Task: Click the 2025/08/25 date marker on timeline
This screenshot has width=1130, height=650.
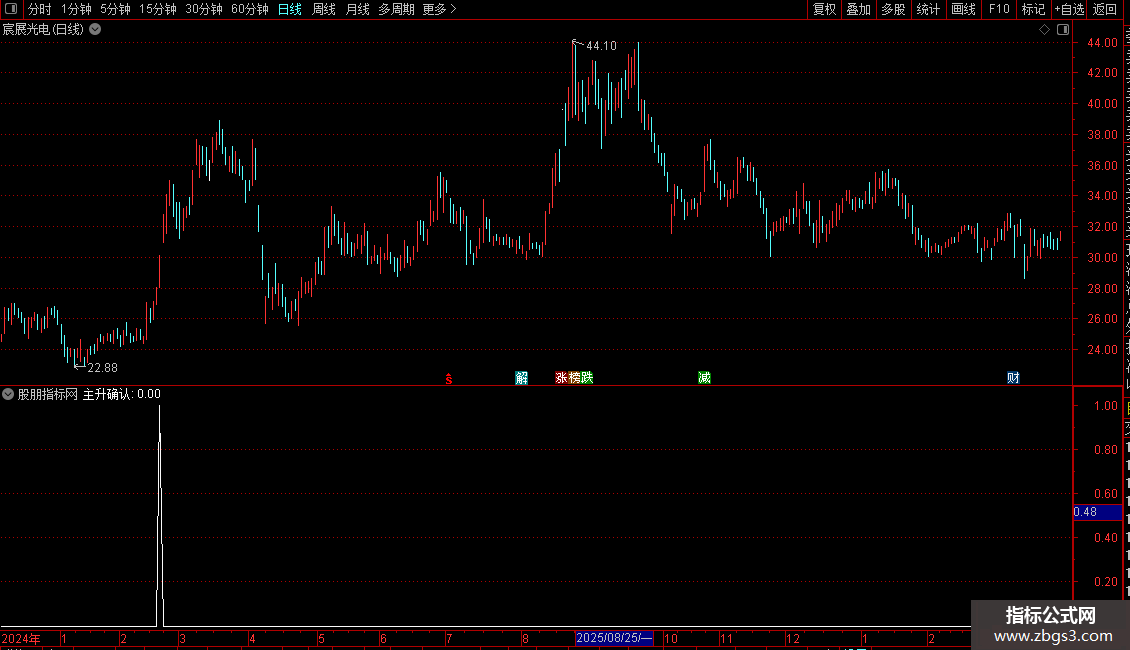Action: (614, 638)
